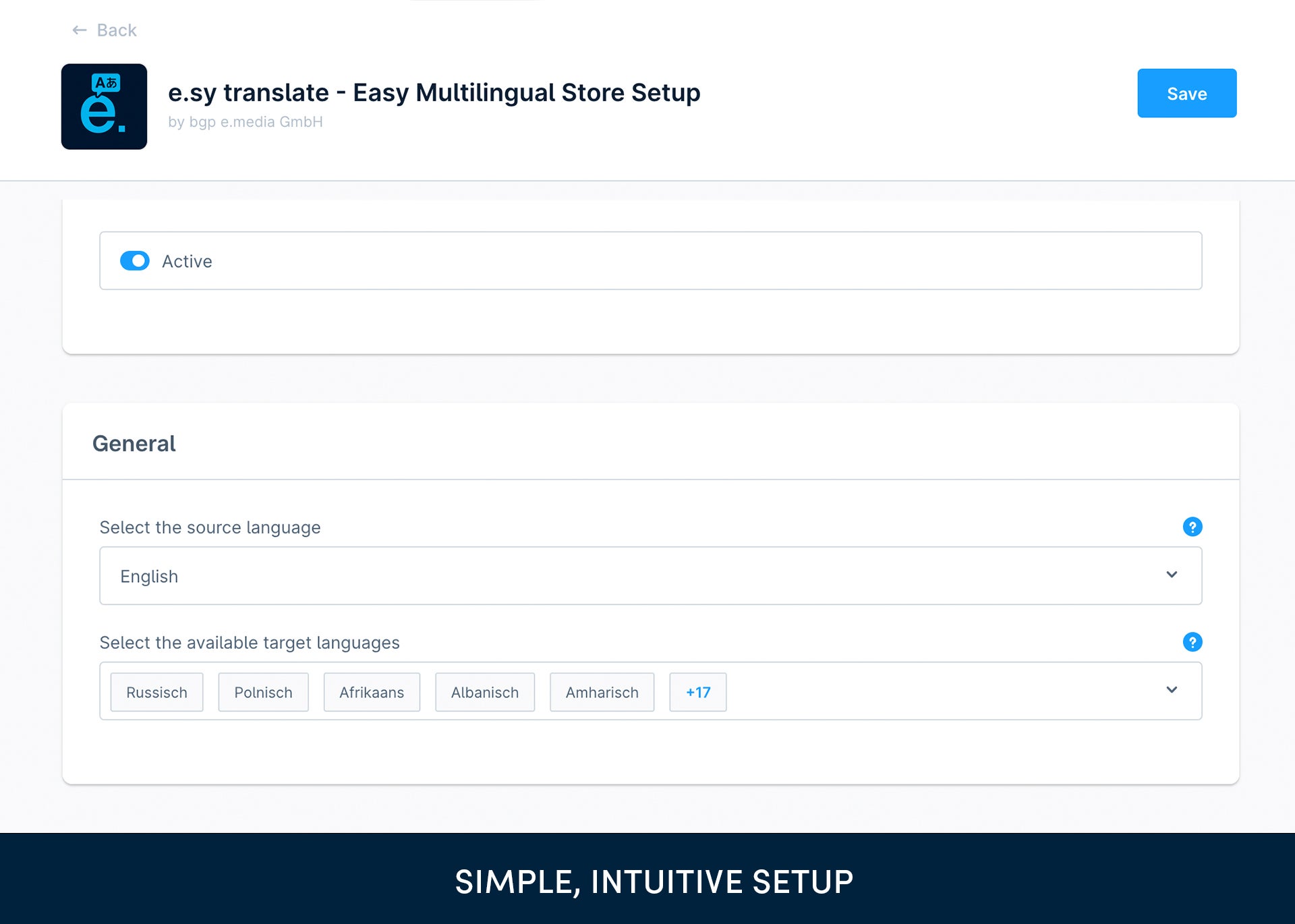
Task: Open help for available target languages
Action: pos(1192,642)
